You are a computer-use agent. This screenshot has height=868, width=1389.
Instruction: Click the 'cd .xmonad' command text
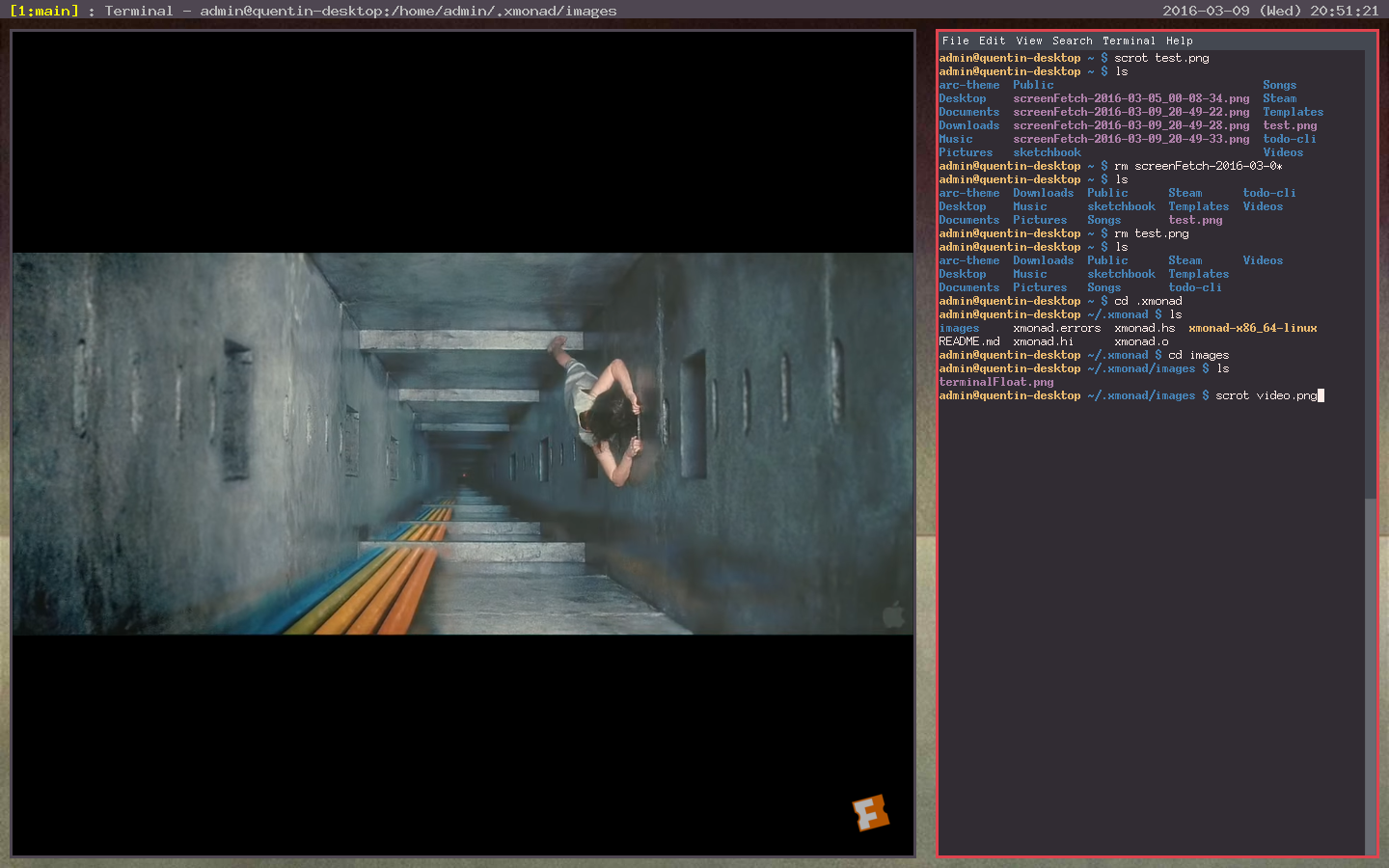click(1148, 301)
